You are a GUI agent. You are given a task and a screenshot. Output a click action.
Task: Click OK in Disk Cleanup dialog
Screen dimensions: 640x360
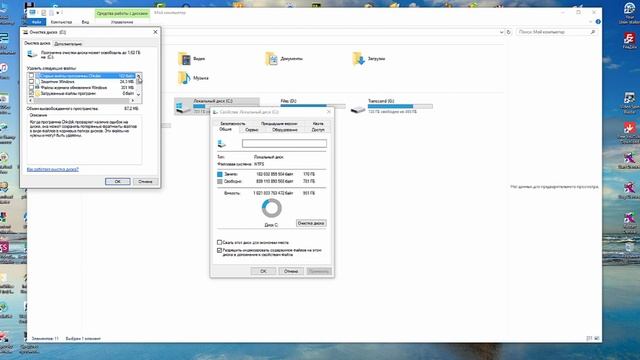click(118, 181)
